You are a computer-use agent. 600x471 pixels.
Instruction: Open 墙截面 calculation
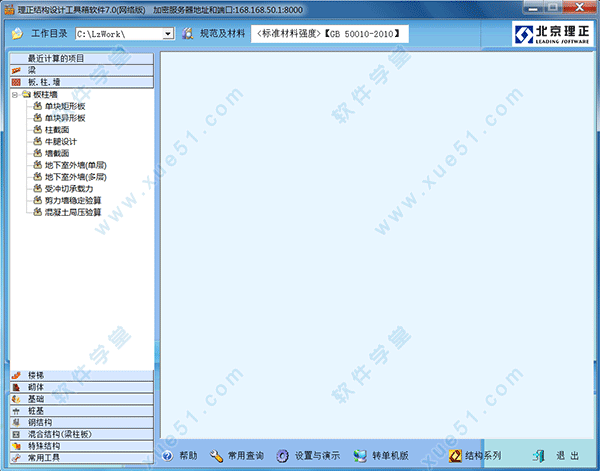tap(57, 154)
